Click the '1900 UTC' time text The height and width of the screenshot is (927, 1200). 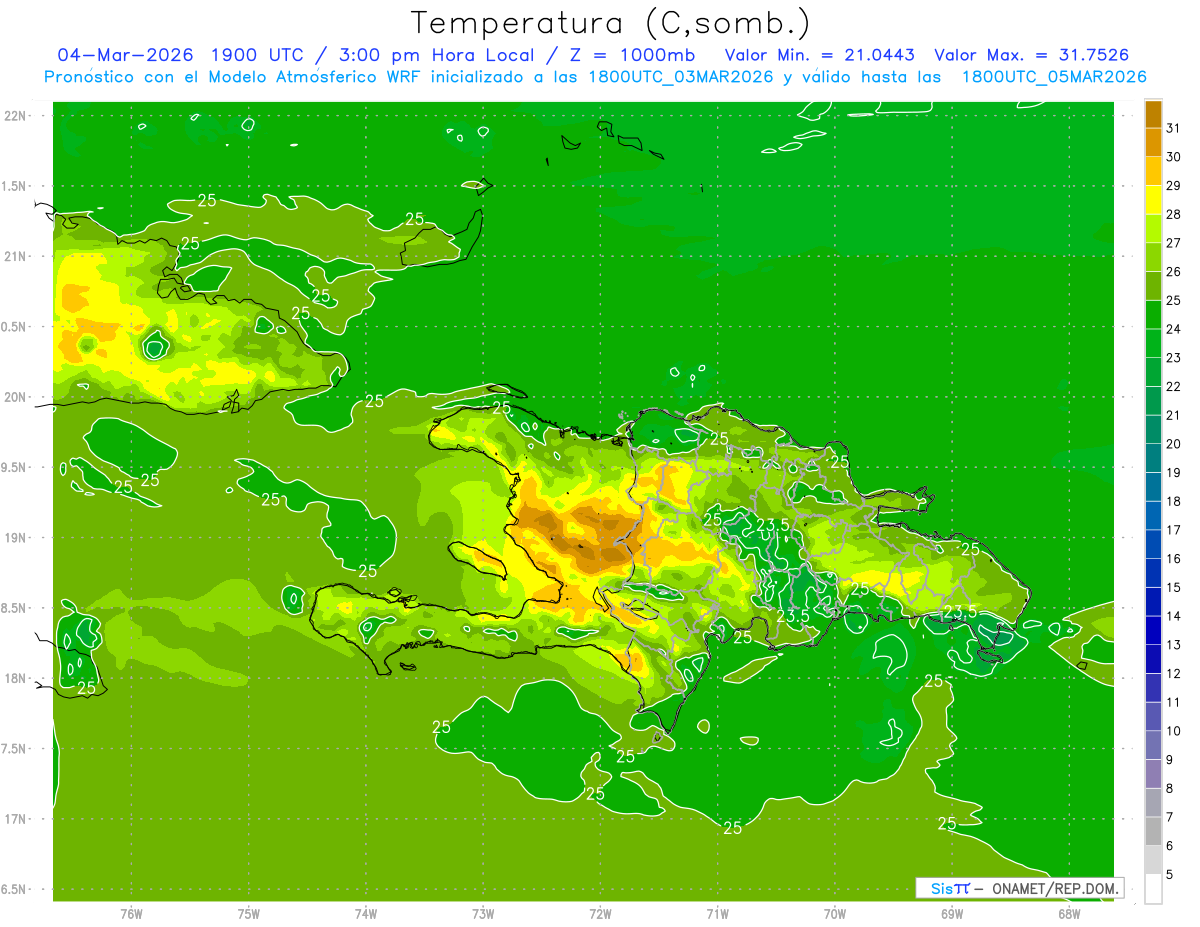coord(257,55)
